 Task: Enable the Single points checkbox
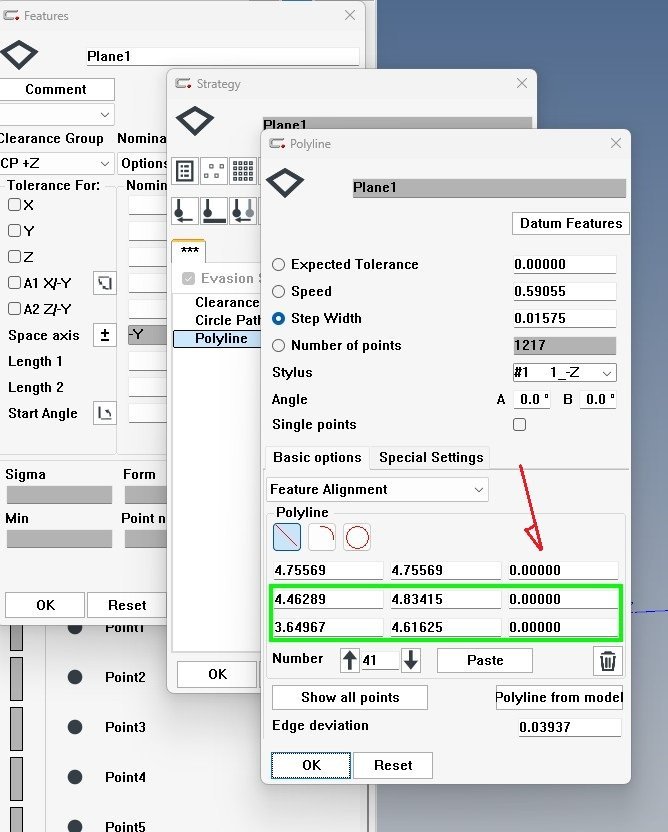tap(519, 425)
